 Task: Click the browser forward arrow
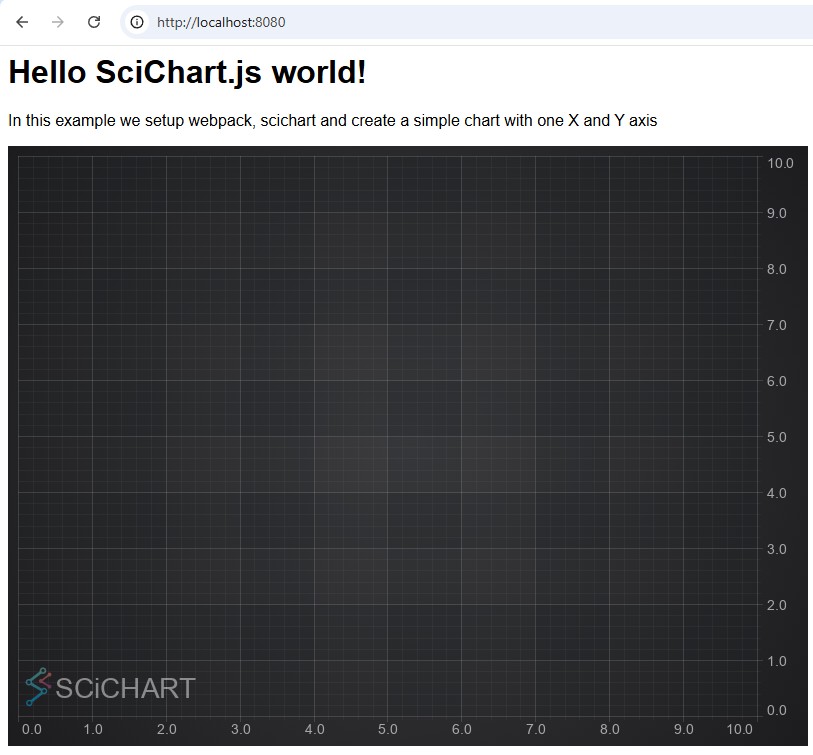(x=56, y=21)
